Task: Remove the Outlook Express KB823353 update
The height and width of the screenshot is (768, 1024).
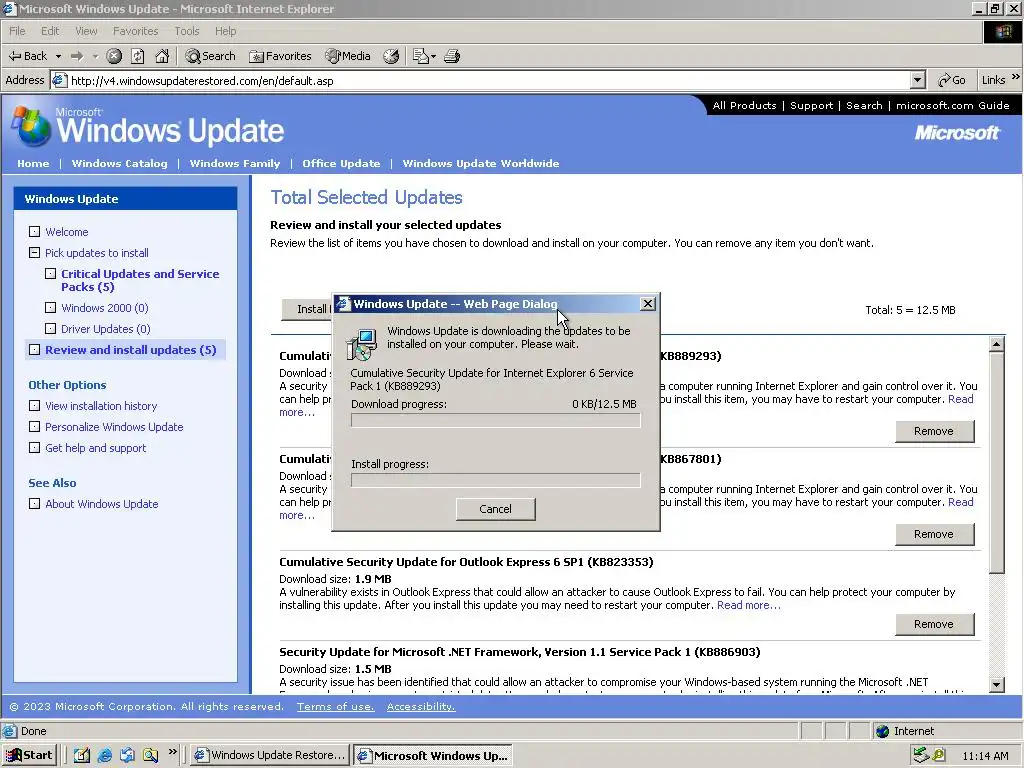Action: (934, 624)
